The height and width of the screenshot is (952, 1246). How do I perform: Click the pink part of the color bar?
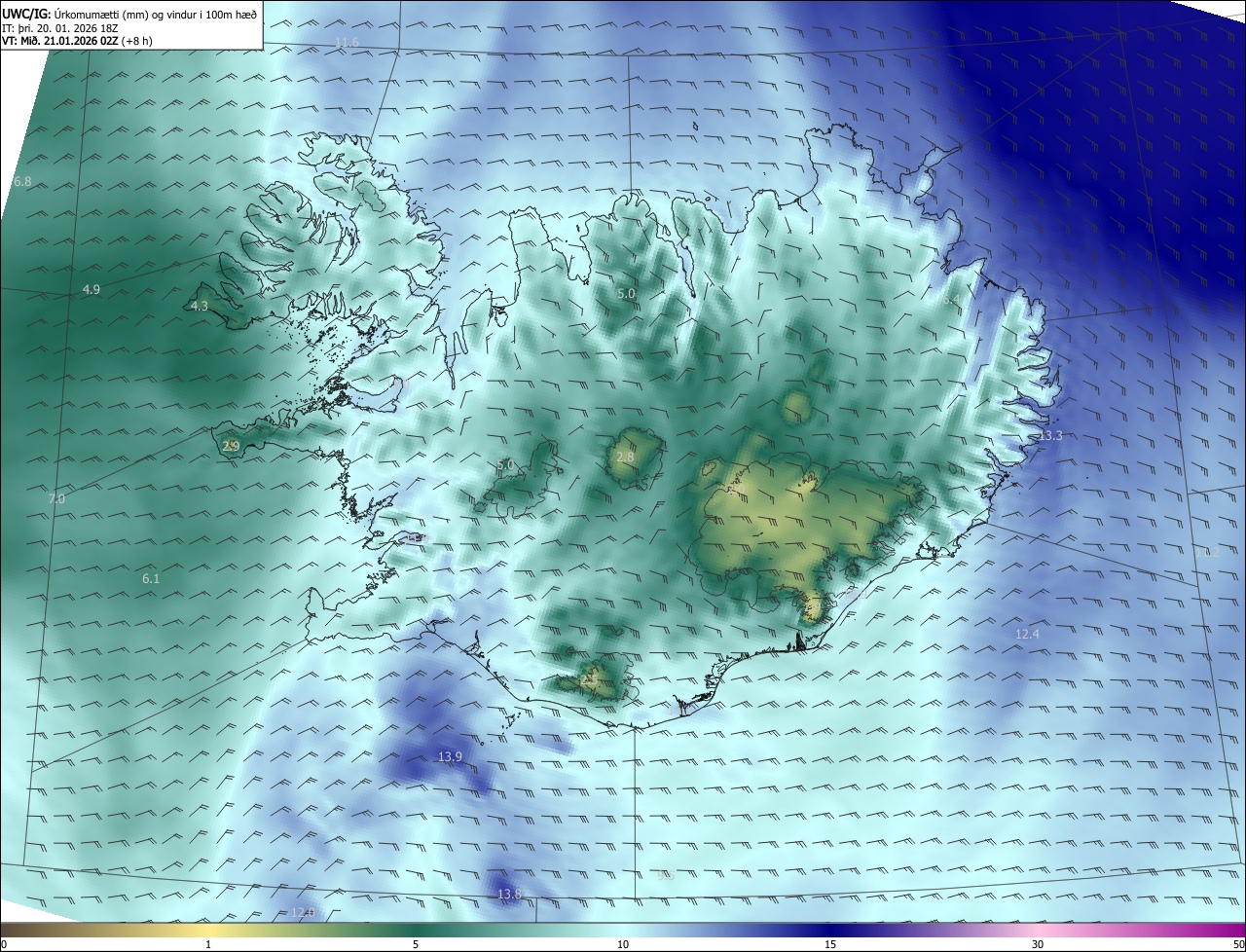(1038, 931)
